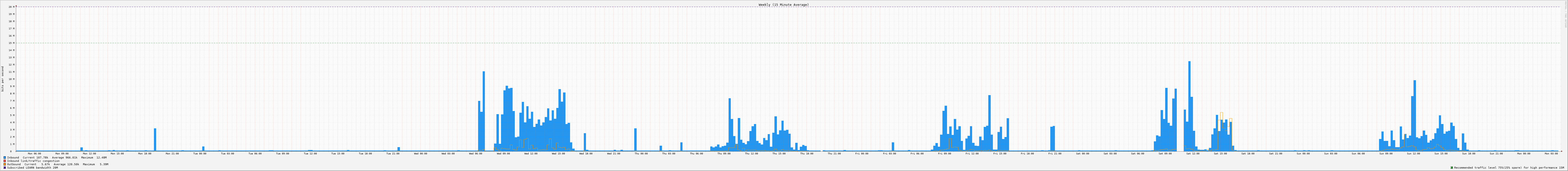Click the purple Subscribed LEARN bandwidth swatch
This screenshot has width=1568, height=171.
[5, 168]
